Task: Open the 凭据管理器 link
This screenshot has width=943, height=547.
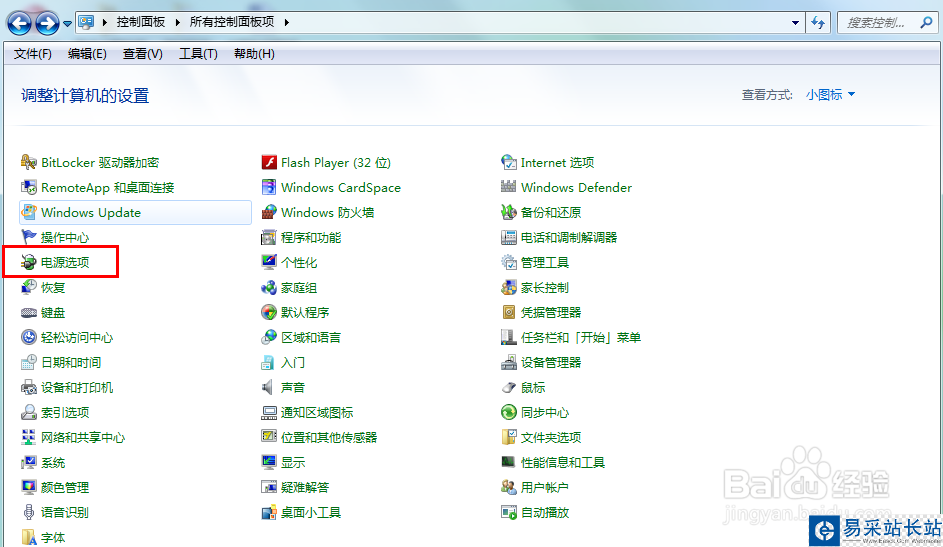Action: 551,313
